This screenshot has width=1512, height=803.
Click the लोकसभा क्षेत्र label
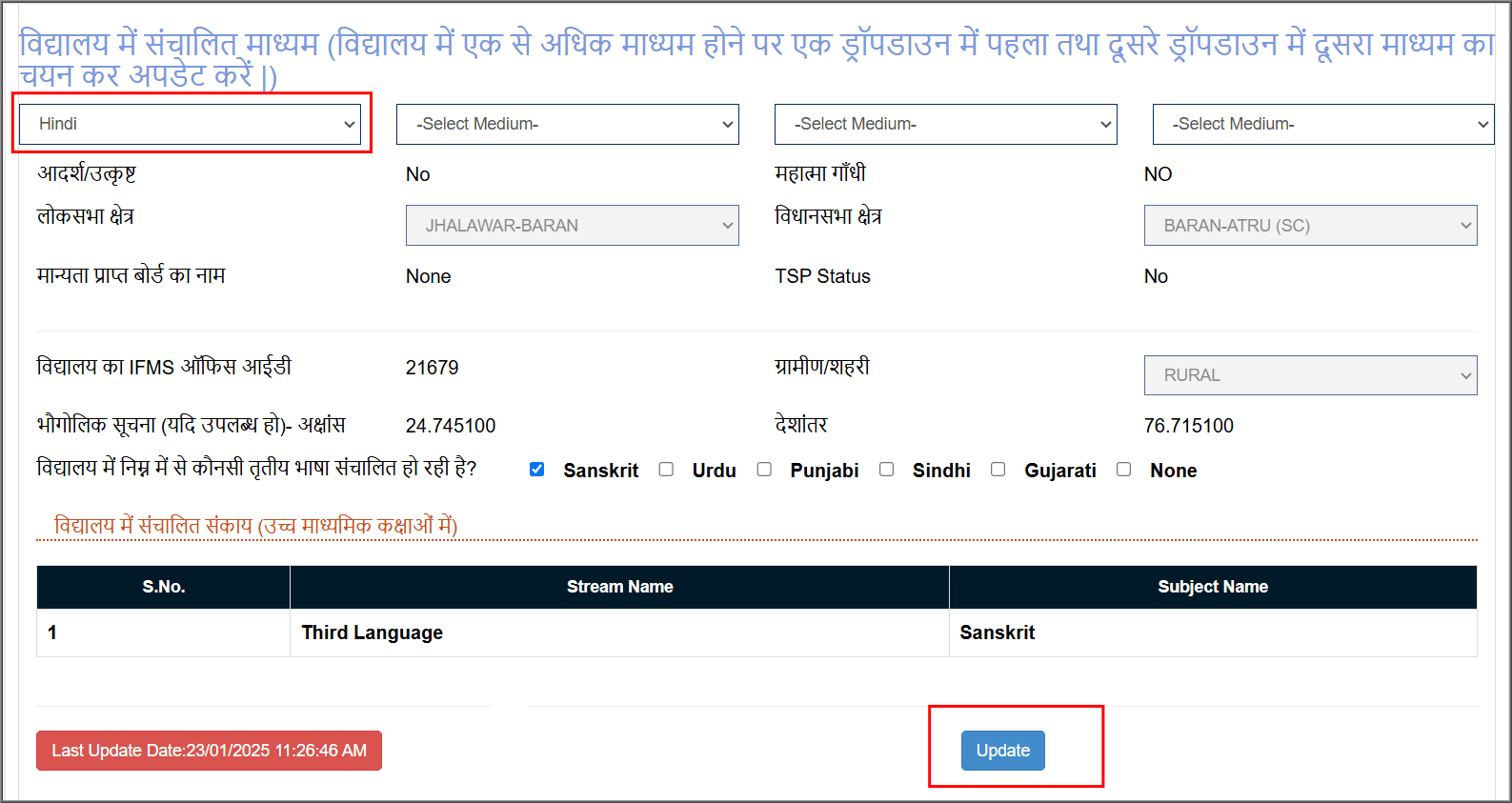tap(86, 216)
